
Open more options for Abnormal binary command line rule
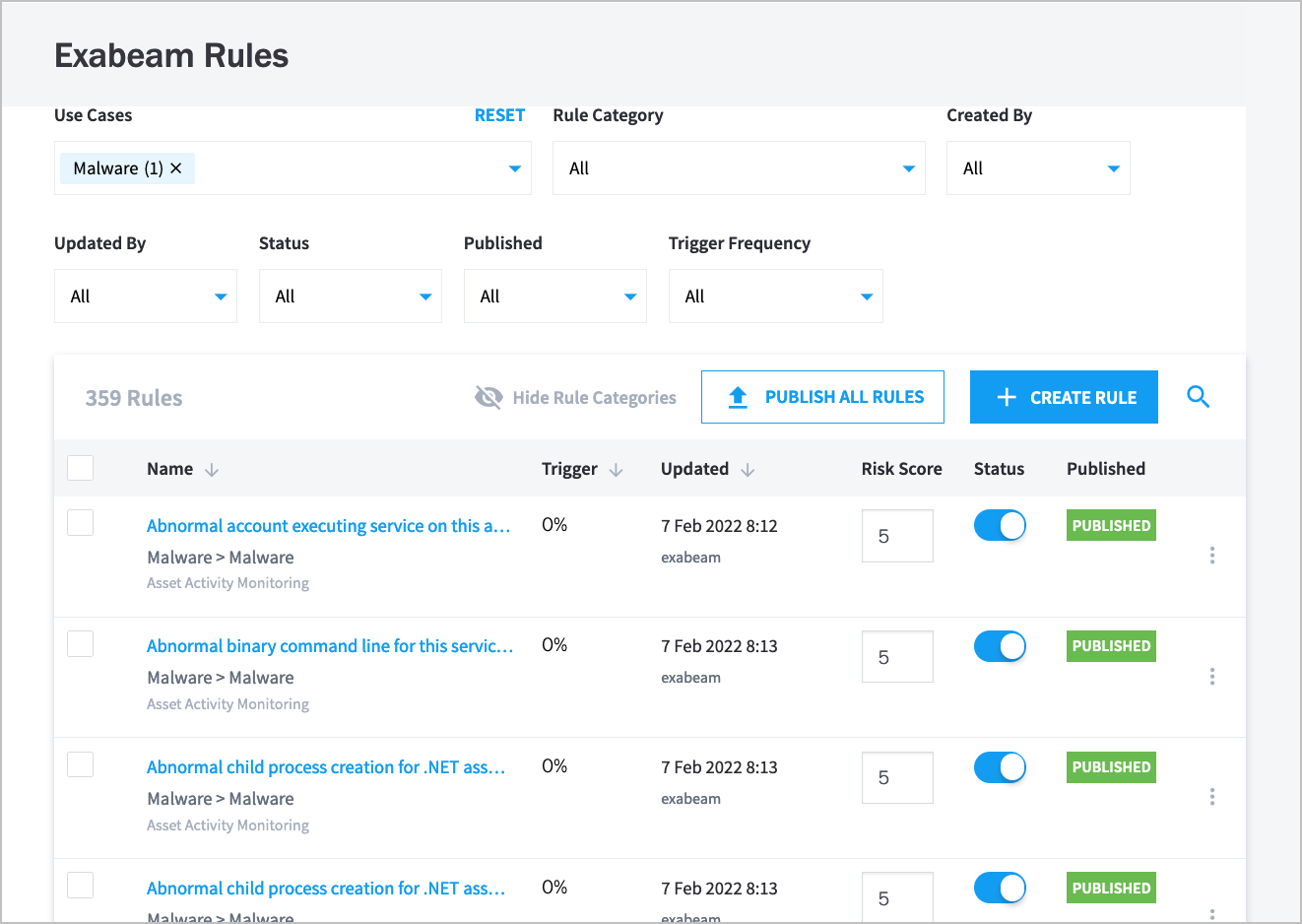pyautogui.click(x=1212, y=676)
